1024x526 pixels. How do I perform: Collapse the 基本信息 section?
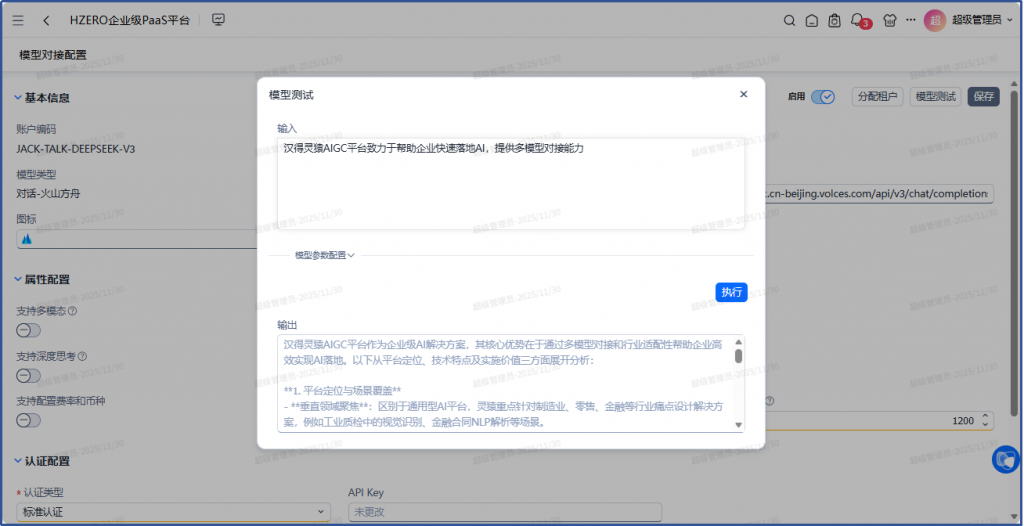tap(17, 98)
